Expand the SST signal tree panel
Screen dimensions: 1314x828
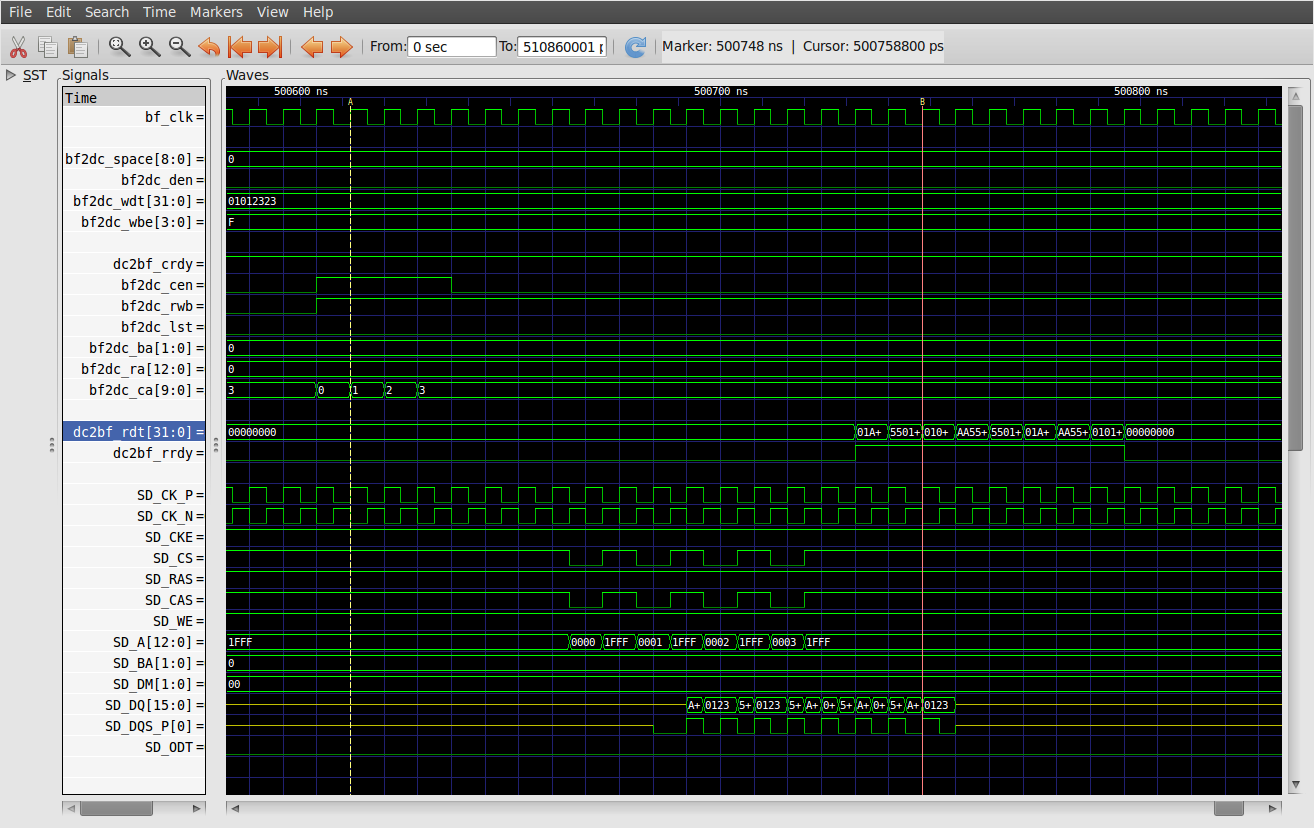(12, 75)
